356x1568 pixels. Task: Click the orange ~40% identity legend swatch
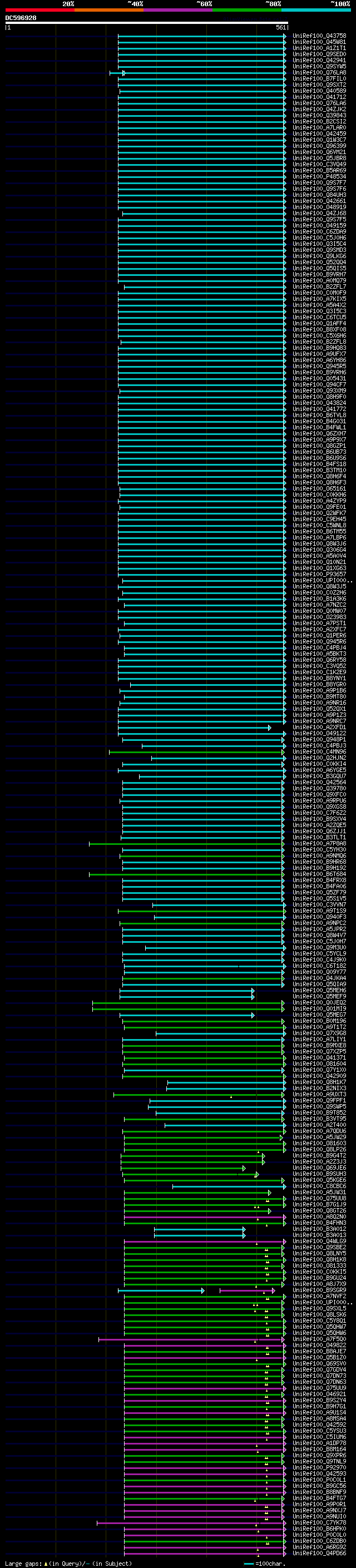coord(109,10)
